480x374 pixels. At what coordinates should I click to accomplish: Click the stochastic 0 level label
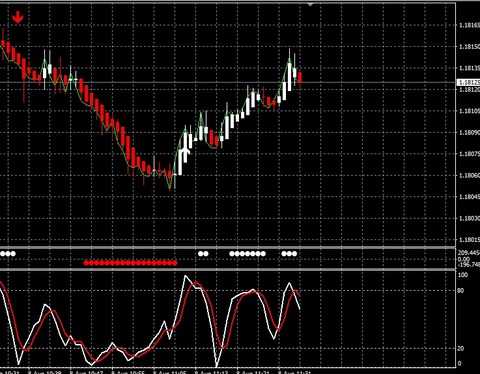(459, 364)
